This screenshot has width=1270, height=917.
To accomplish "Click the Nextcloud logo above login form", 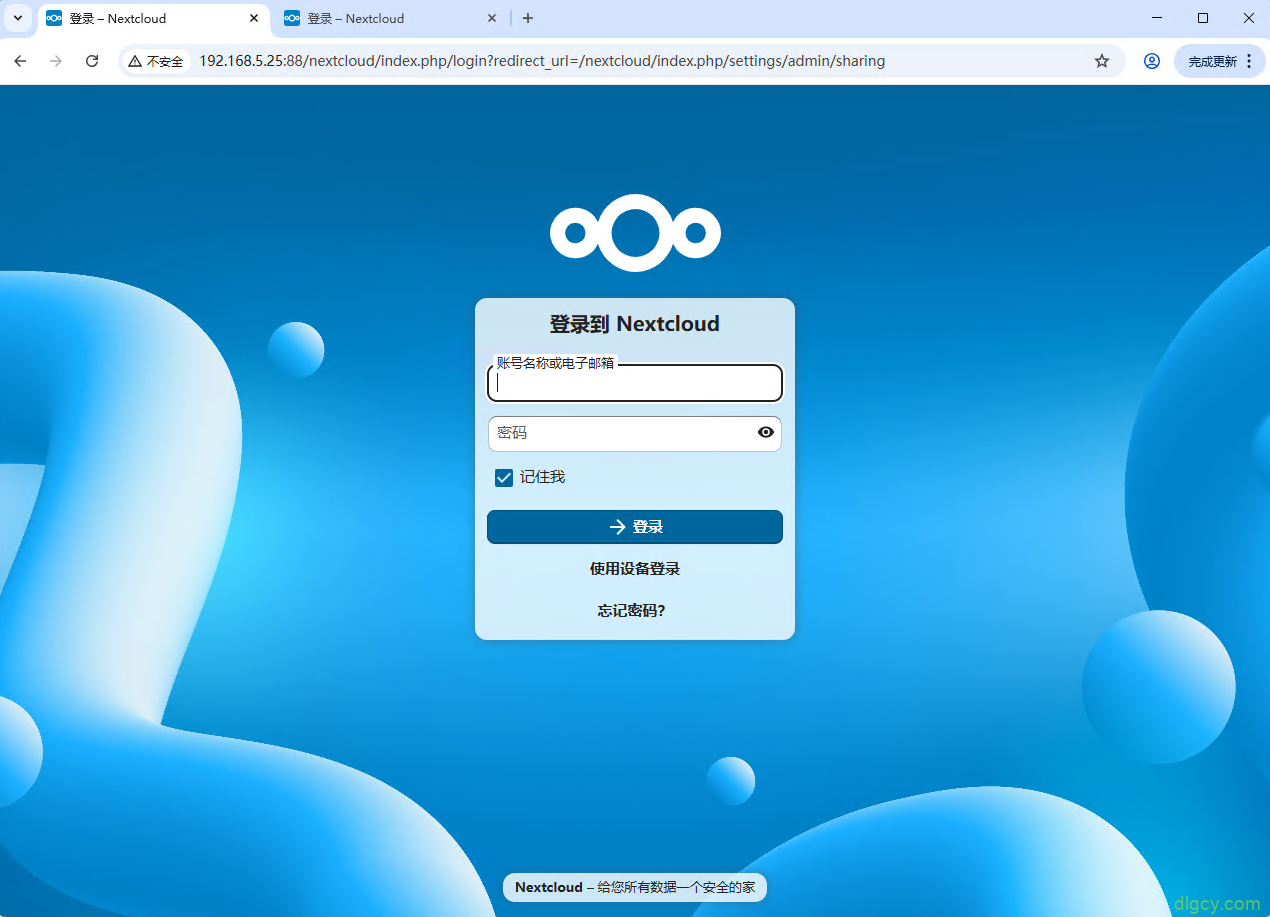I will (x=635, y=233).
